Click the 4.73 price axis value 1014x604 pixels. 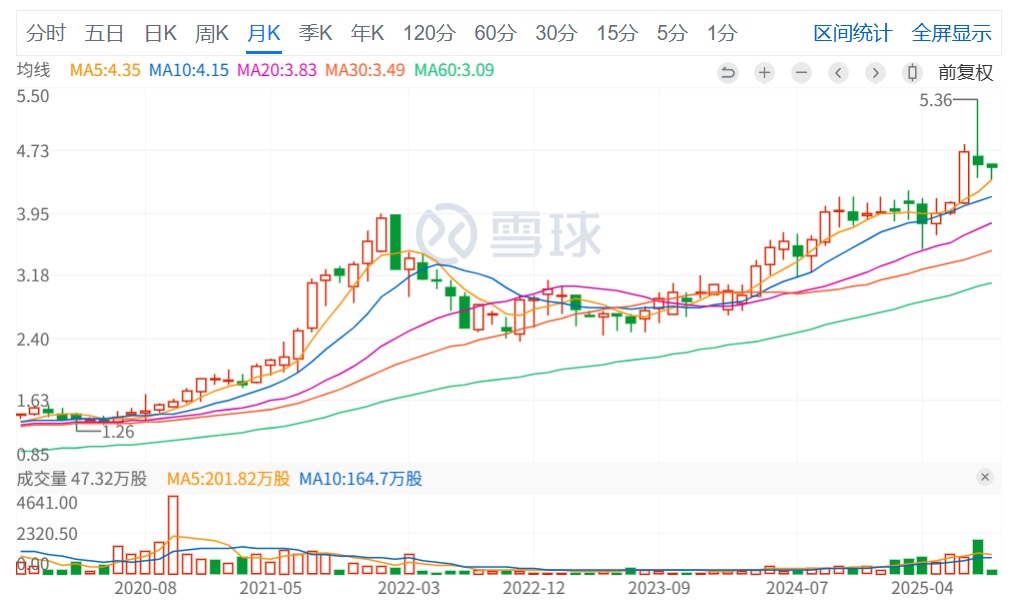(x=33, y=151)
